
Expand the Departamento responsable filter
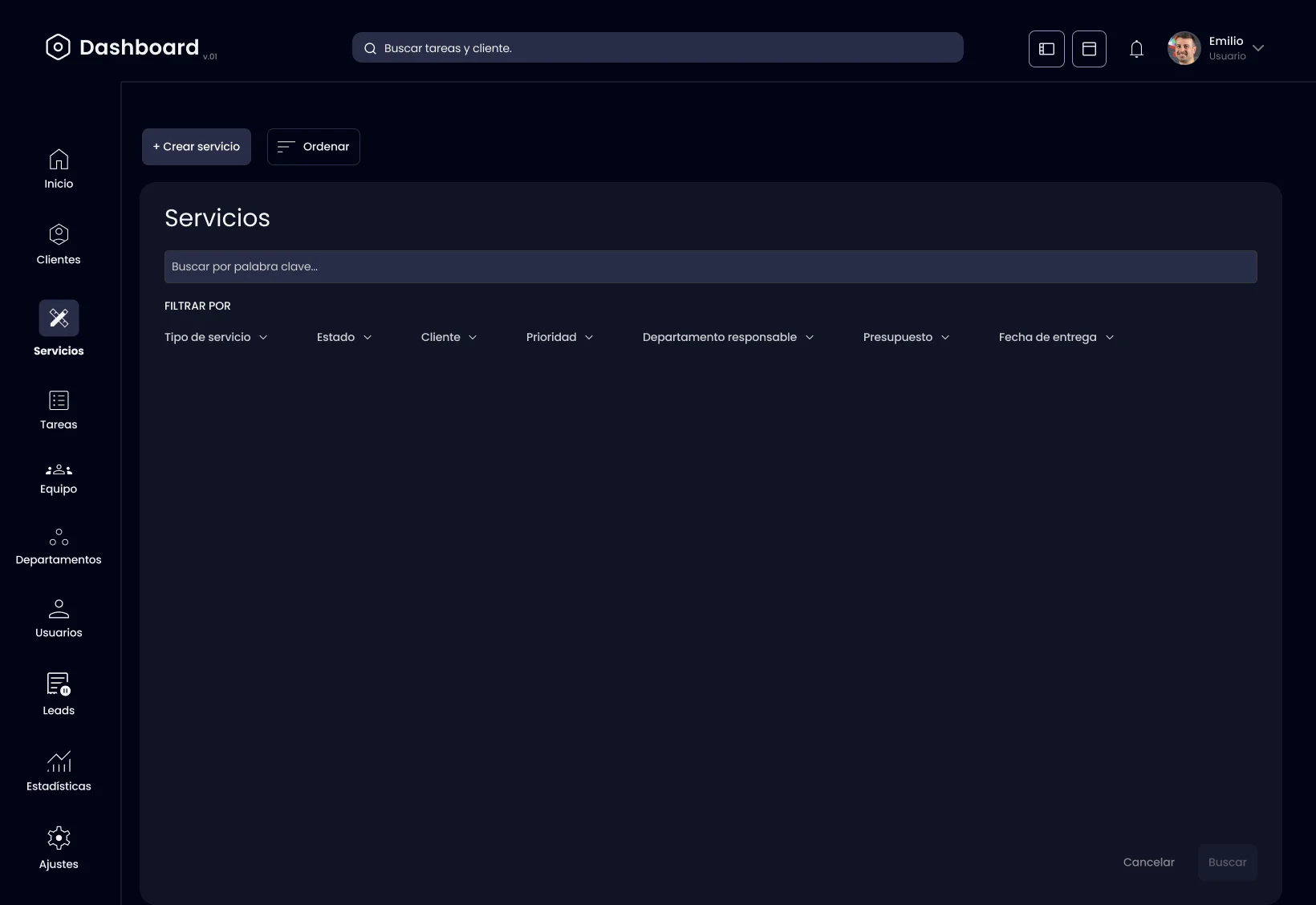(x=729, y=337)
